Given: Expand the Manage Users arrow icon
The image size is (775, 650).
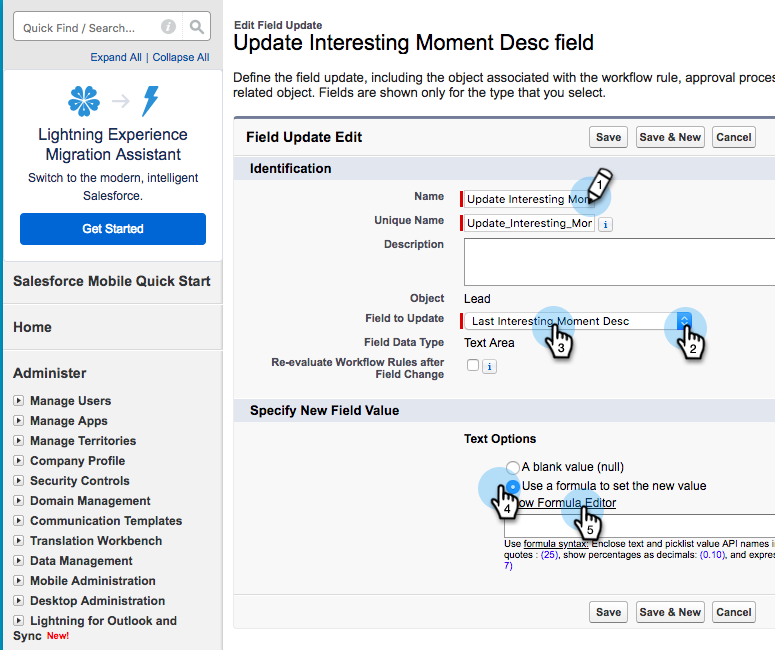Looking at the screenshot, I should coord(19,401).
